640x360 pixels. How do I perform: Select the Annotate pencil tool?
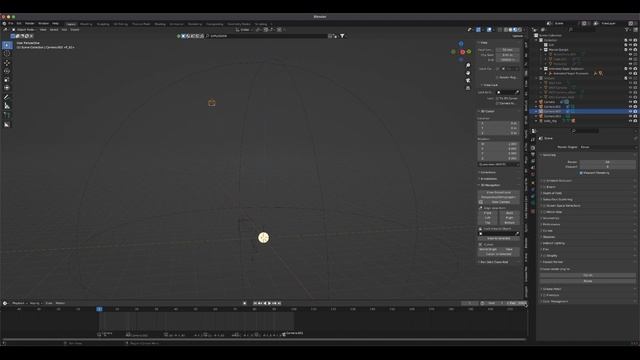(7, 97)
